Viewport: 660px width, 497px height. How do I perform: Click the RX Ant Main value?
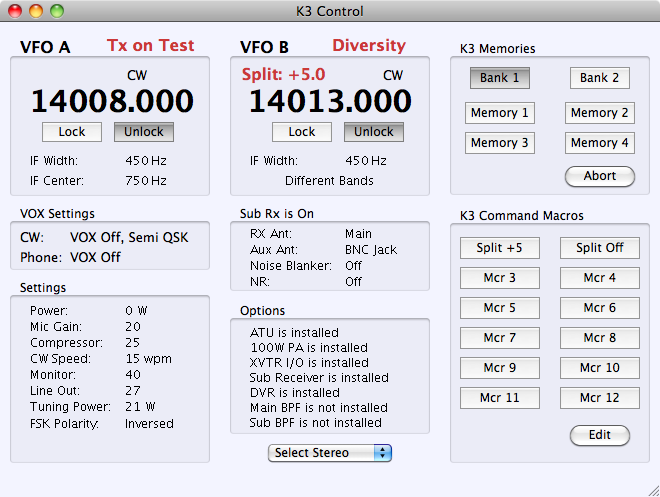tap(358, 234)
